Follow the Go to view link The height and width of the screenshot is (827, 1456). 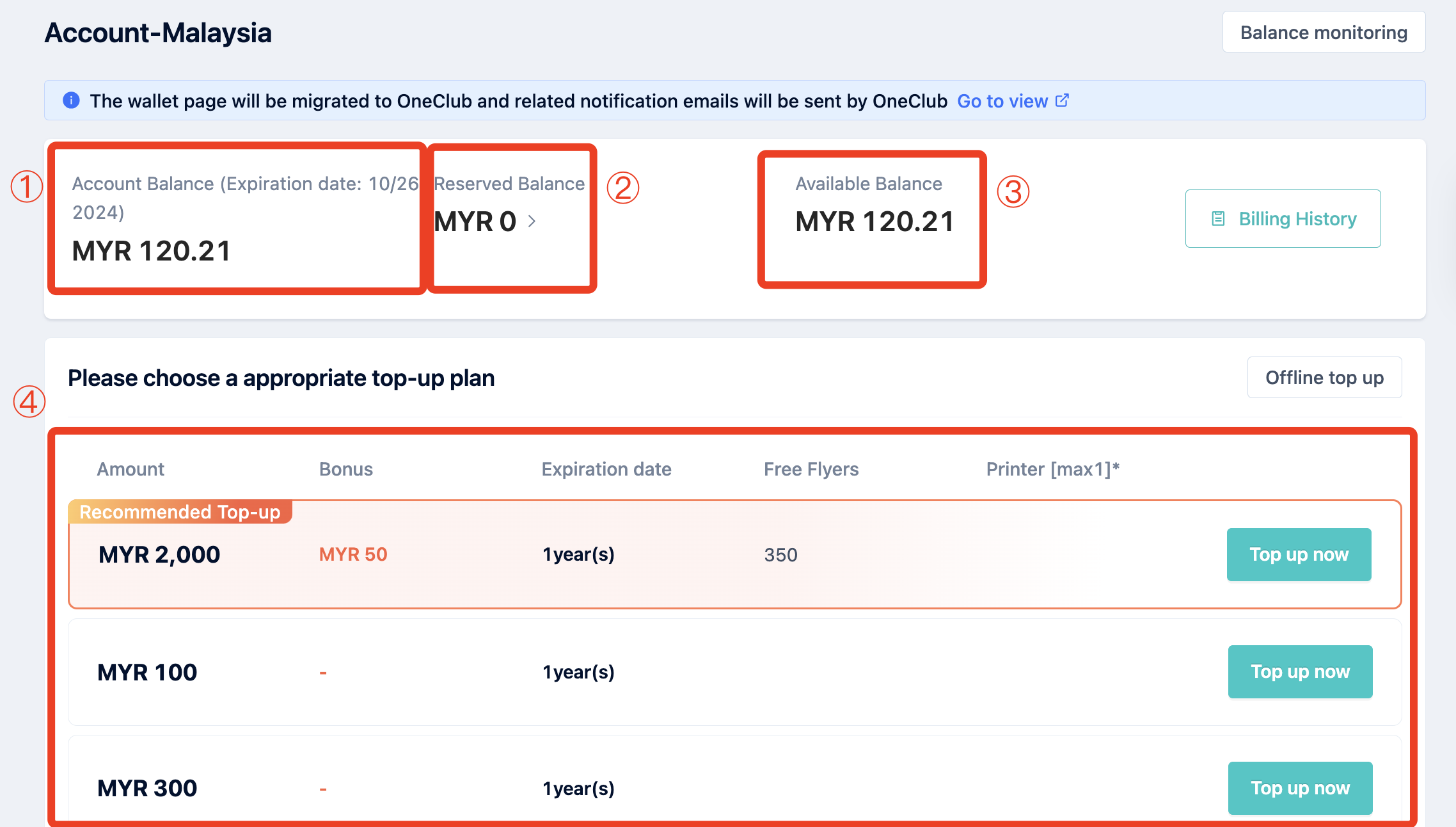click(1002, 101)
